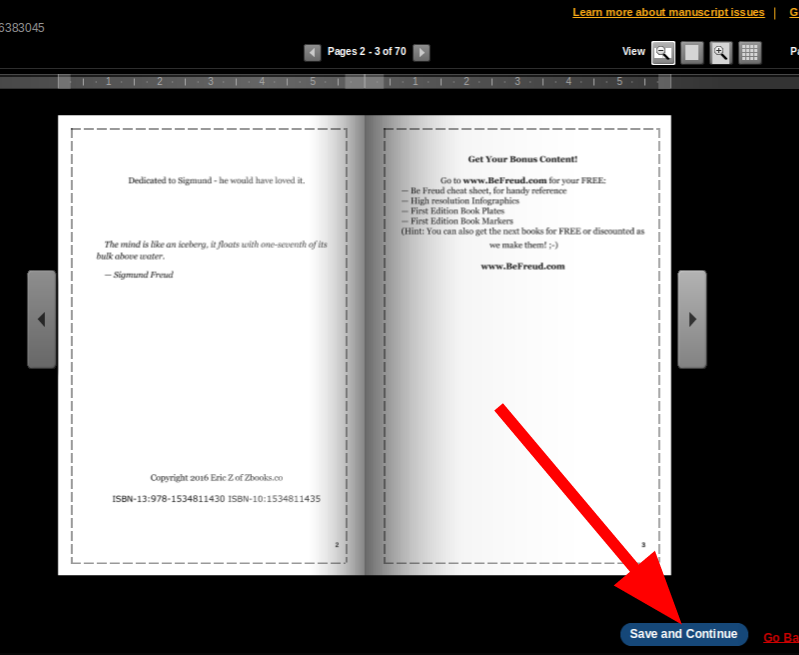
Task: Click the iceberg quote text
Action: [x=212, y=250]
